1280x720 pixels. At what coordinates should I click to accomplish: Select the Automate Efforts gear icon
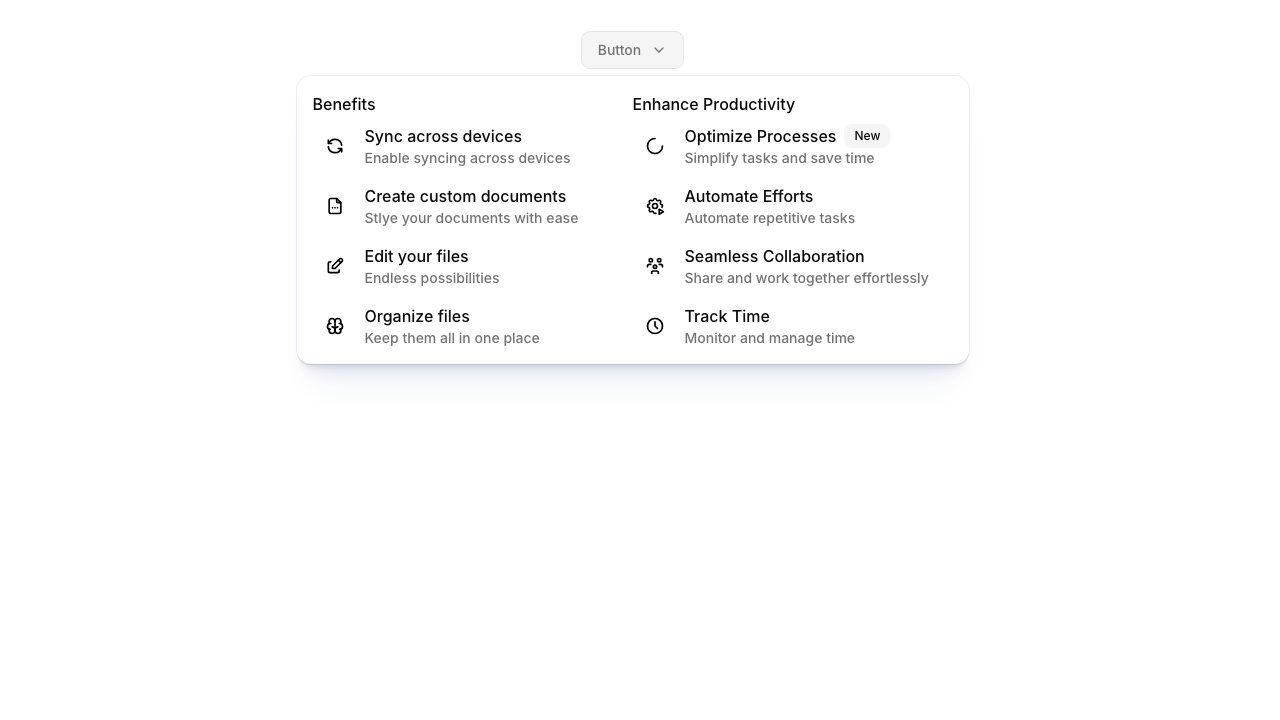[655, 206]
